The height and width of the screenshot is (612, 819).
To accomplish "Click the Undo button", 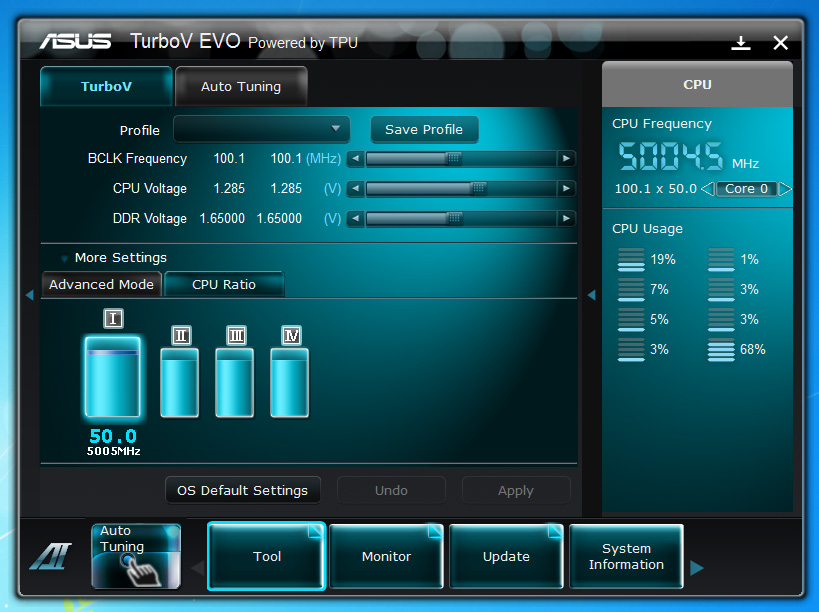I will 391,490.
